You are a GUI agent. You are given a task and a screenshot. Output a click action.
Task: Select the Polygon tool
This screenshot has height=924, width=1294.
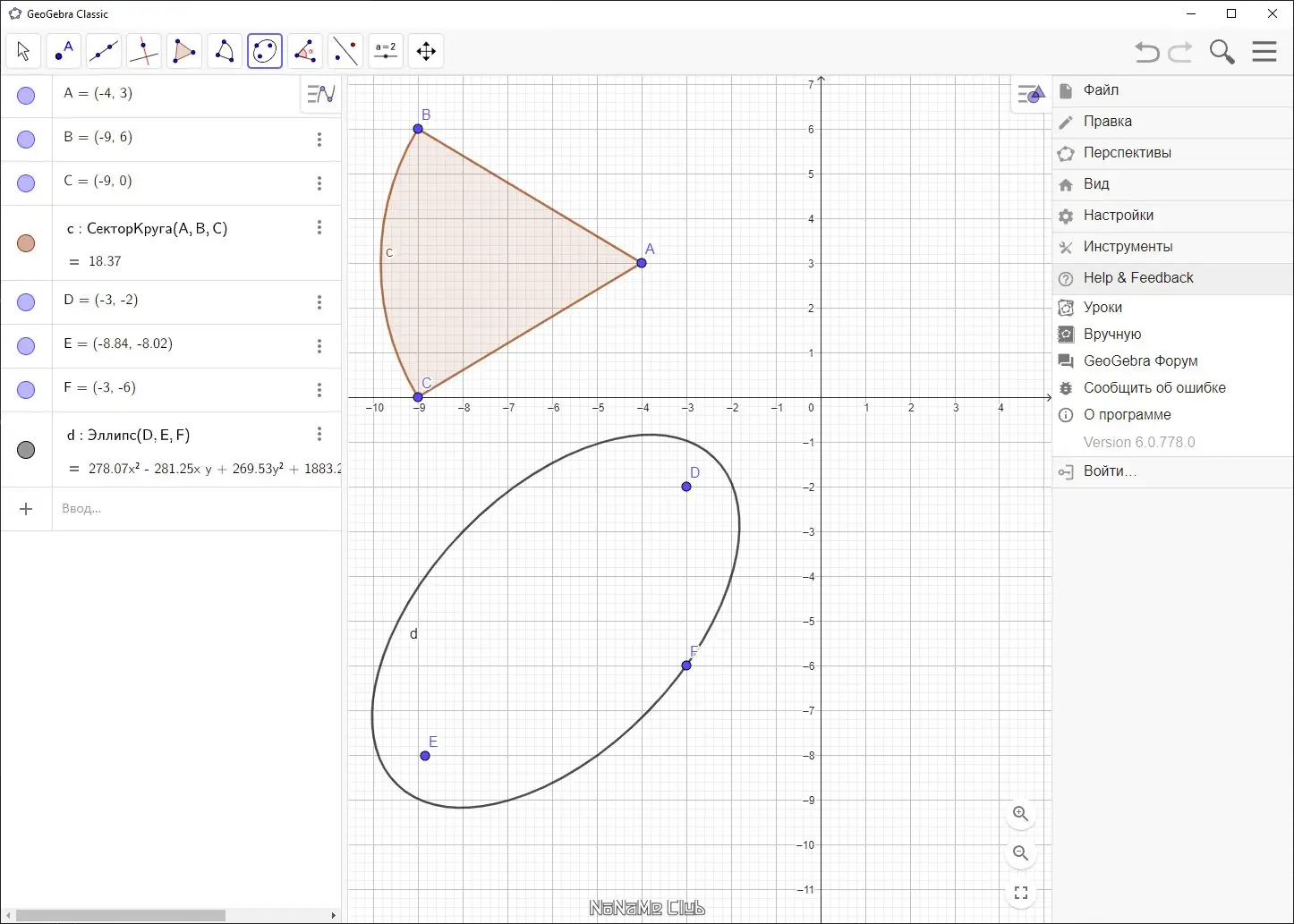184,51
